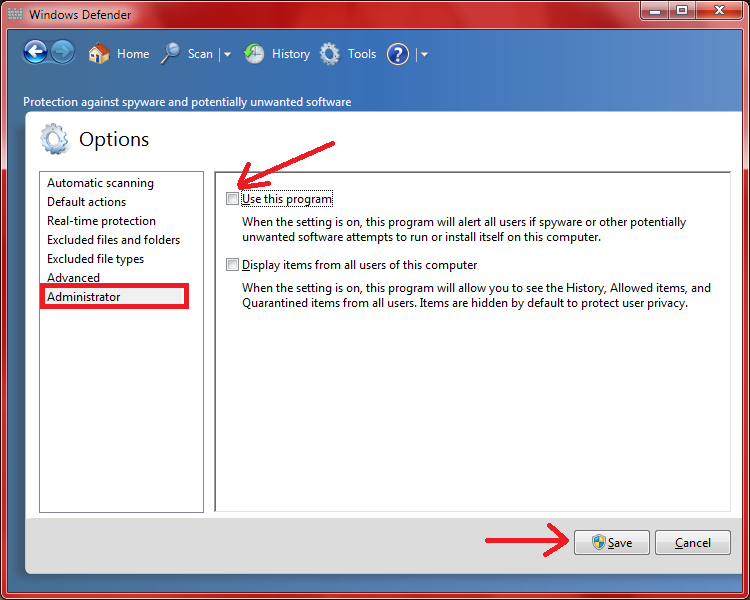Select Advanced in options list
This screenshot has width=750, height=600.
[x=73, y=278]
